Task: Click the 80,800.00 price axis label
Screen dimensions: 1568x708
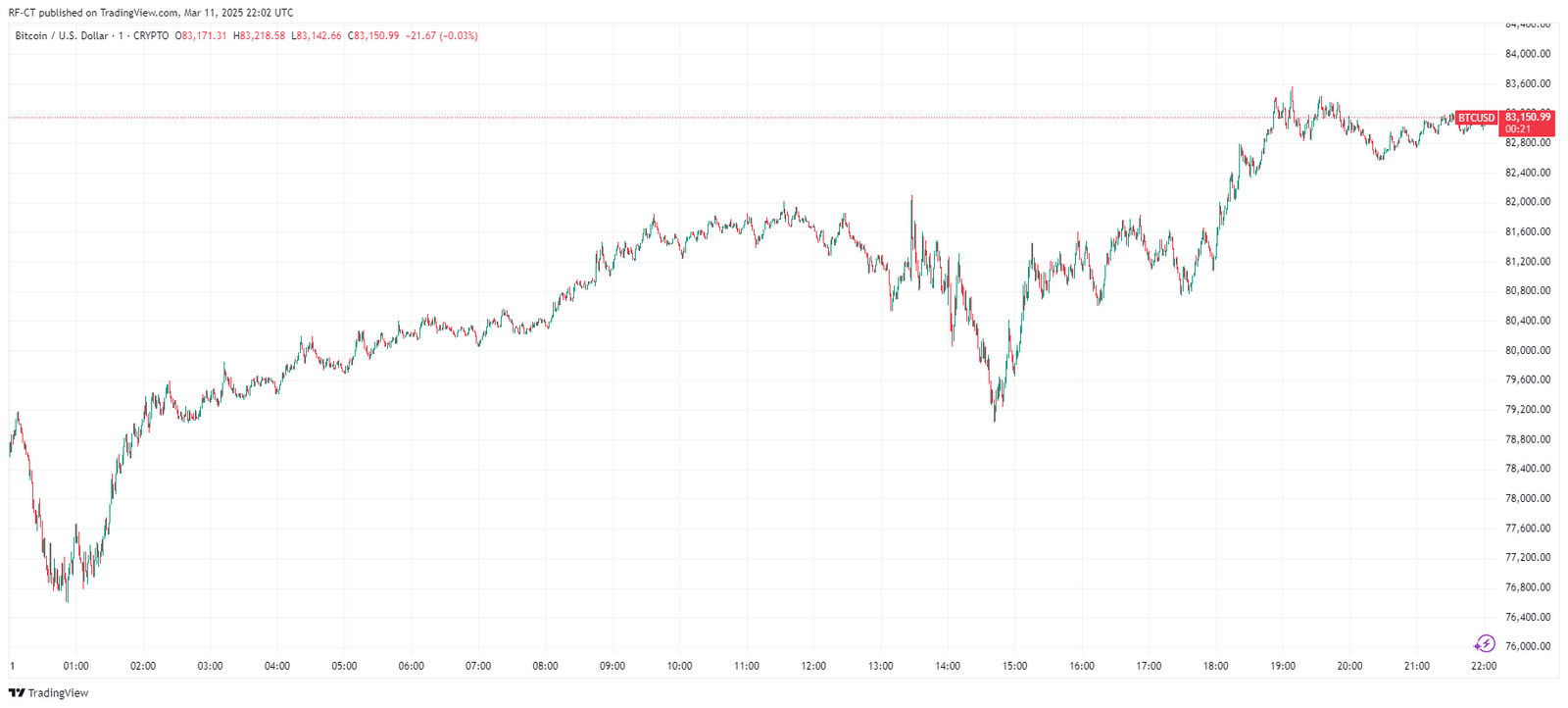Action: coord(1528,291)
